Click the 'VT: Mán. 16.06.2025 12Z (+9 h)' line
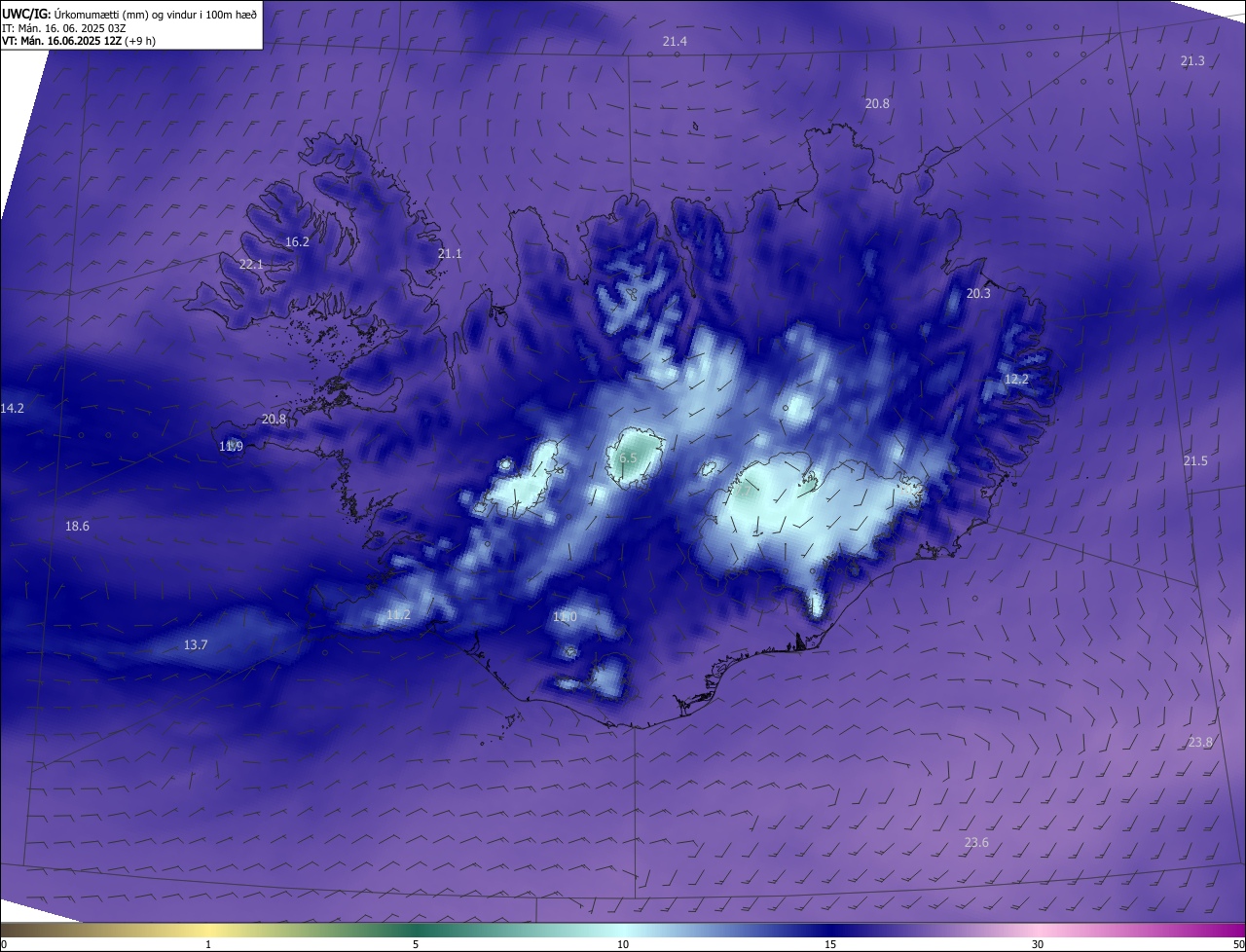The height and width of the screenshot is (952, 1246). point(79,41)
